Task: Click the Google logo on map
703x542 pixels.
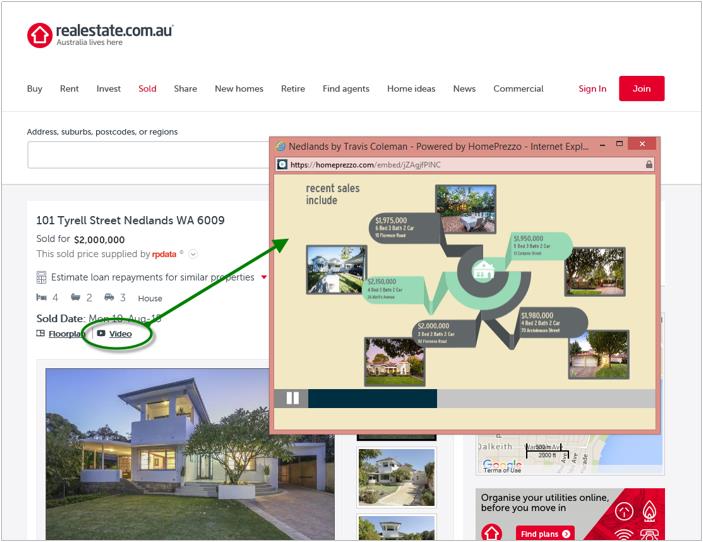Action: coord(502,464)
